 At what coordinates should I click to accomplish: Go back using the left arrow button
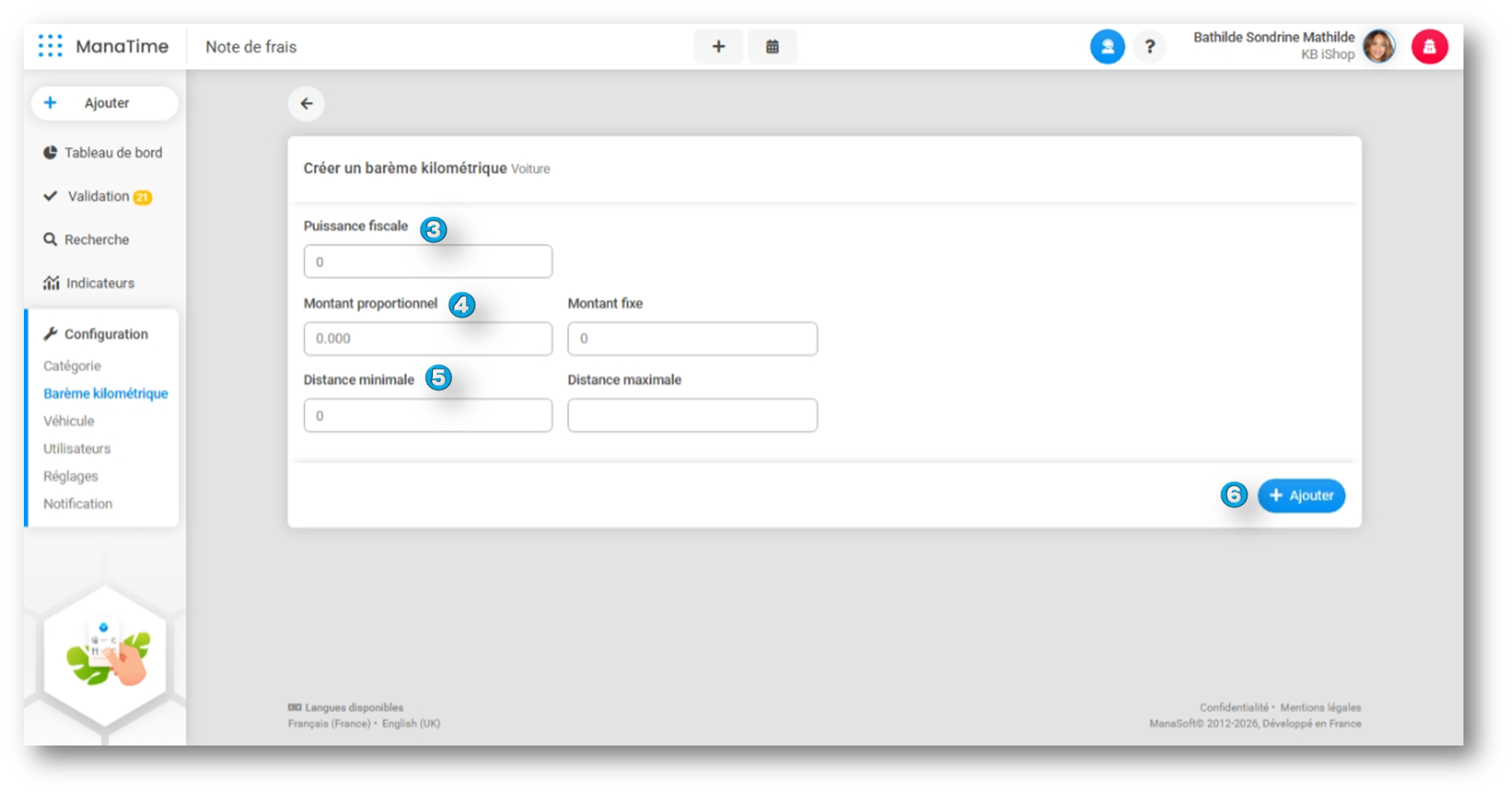[306, 104]
